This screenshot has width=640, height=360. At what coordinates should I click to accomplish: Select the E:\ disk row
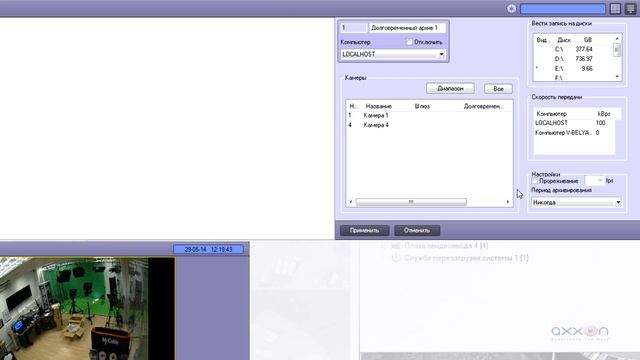(x=573, y=69)
